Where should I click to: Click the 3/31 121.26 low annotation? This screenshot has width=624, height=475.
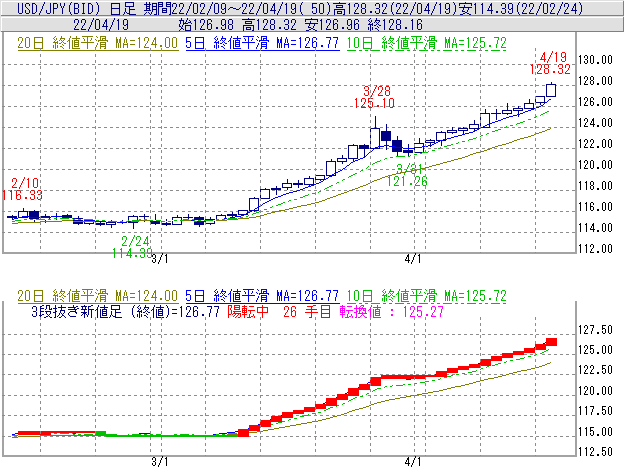pyautogui.click(x=408, y=175)
